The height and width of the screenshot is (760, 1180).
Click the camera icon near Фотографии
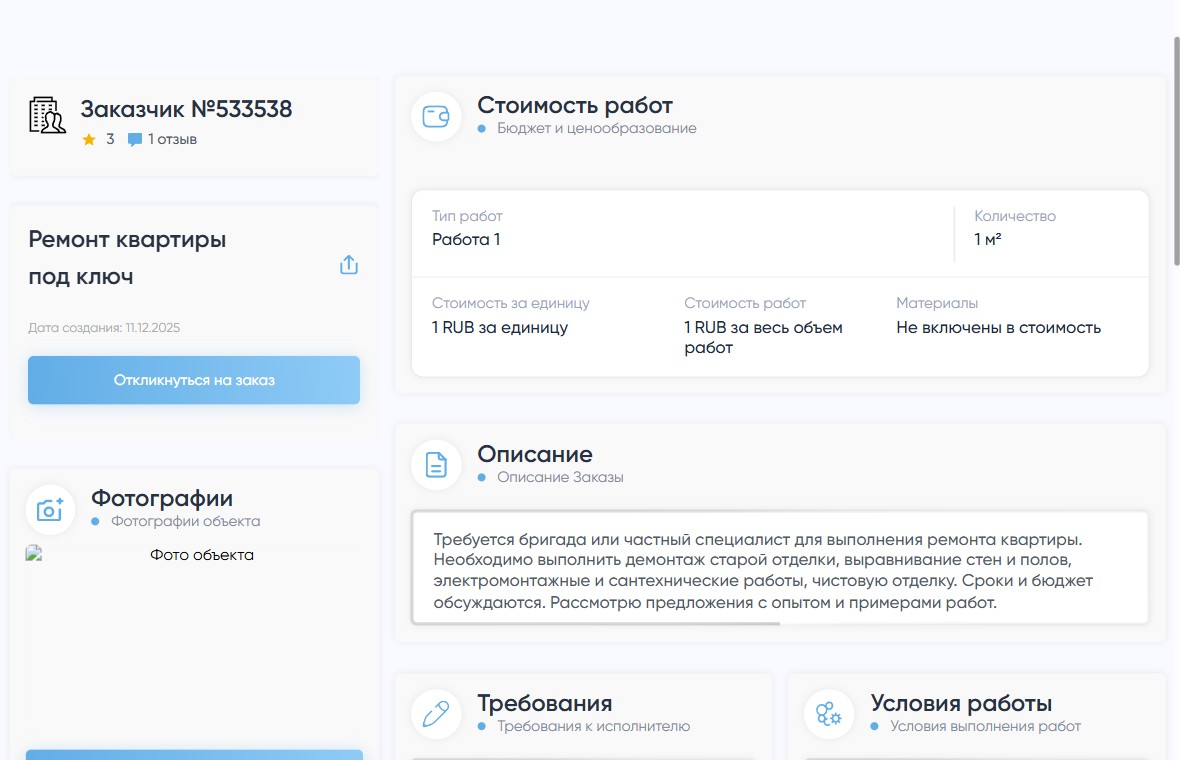50,509
